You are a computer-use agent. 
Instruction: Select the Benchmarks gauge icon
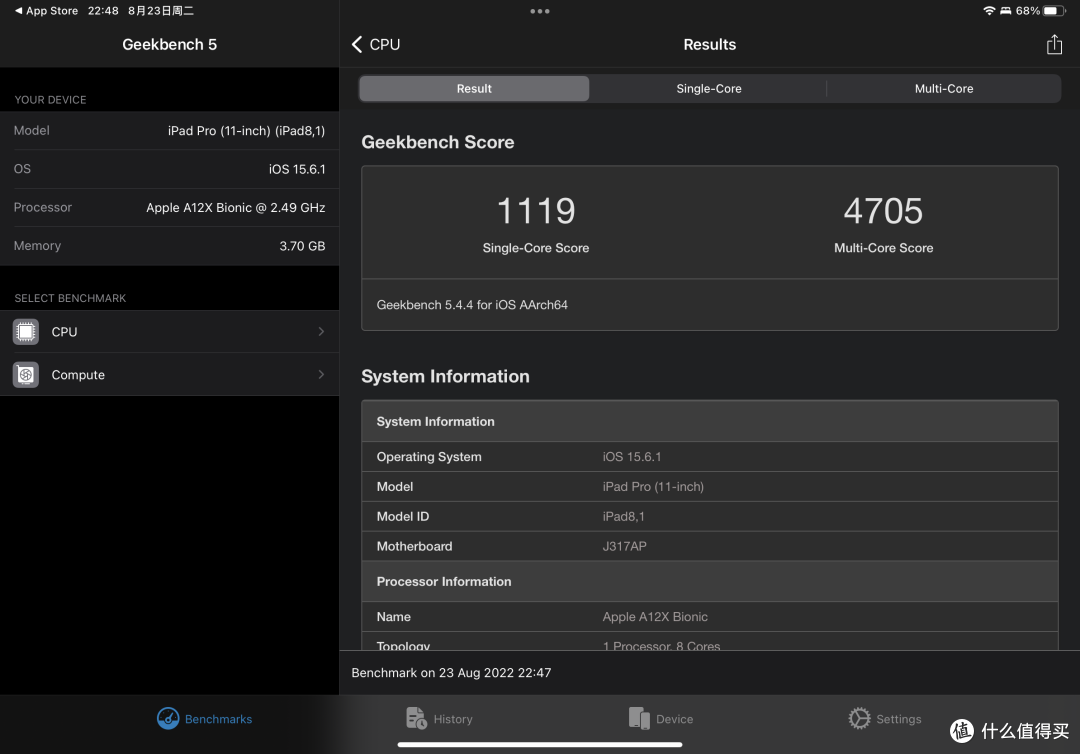pyautogui.click(x=167, y=718)
